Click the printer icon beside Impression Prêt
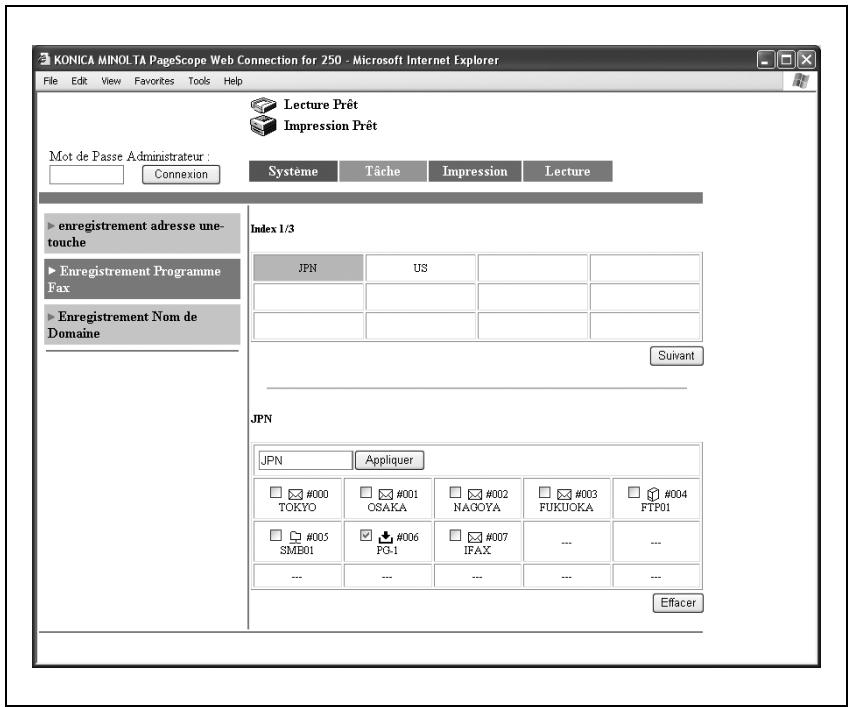The height and width of the screenshot is (707, 848). point(263,126)
